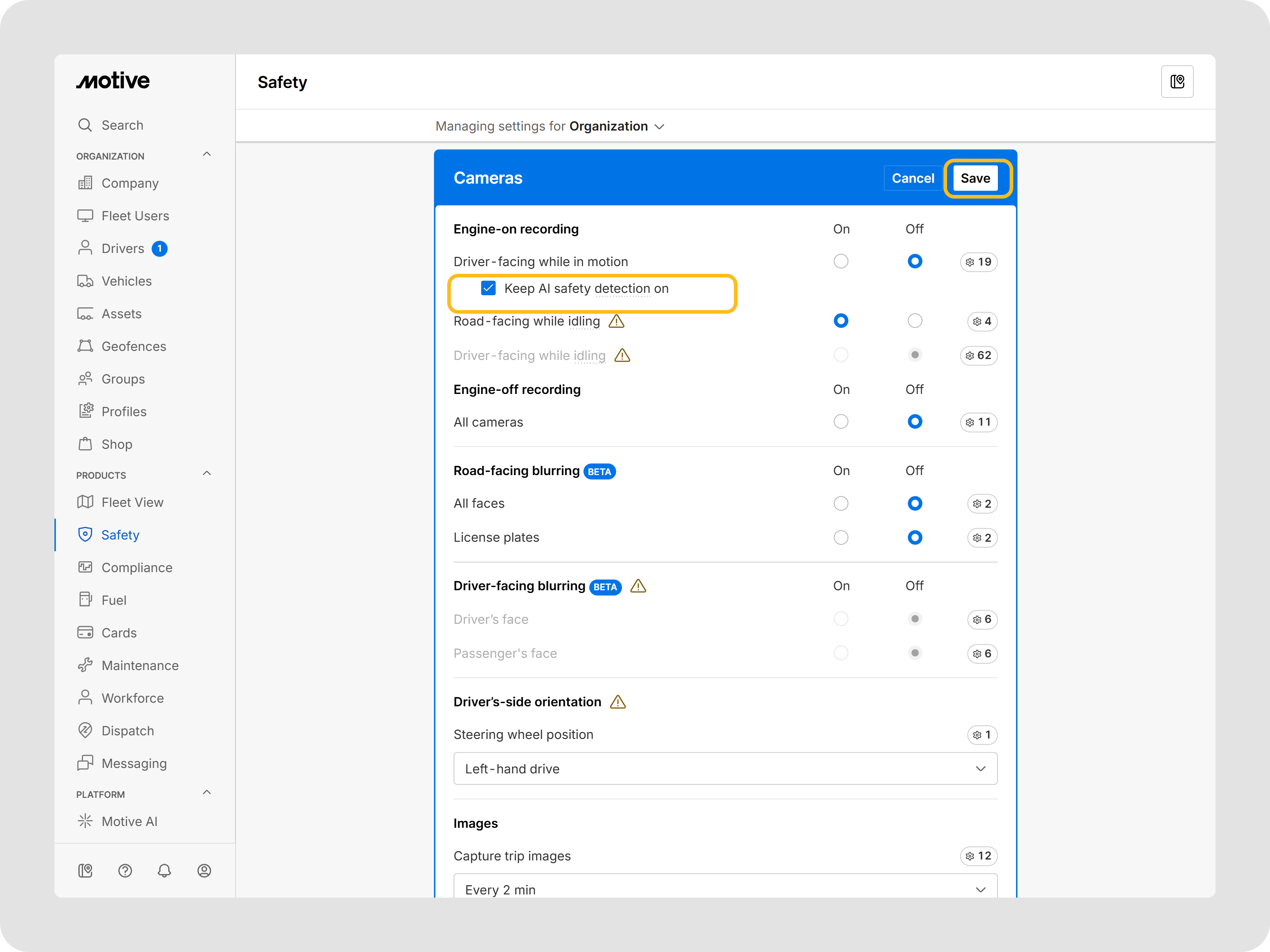Open the 12 overrides badge for Capture trip images

pos(978,856)
